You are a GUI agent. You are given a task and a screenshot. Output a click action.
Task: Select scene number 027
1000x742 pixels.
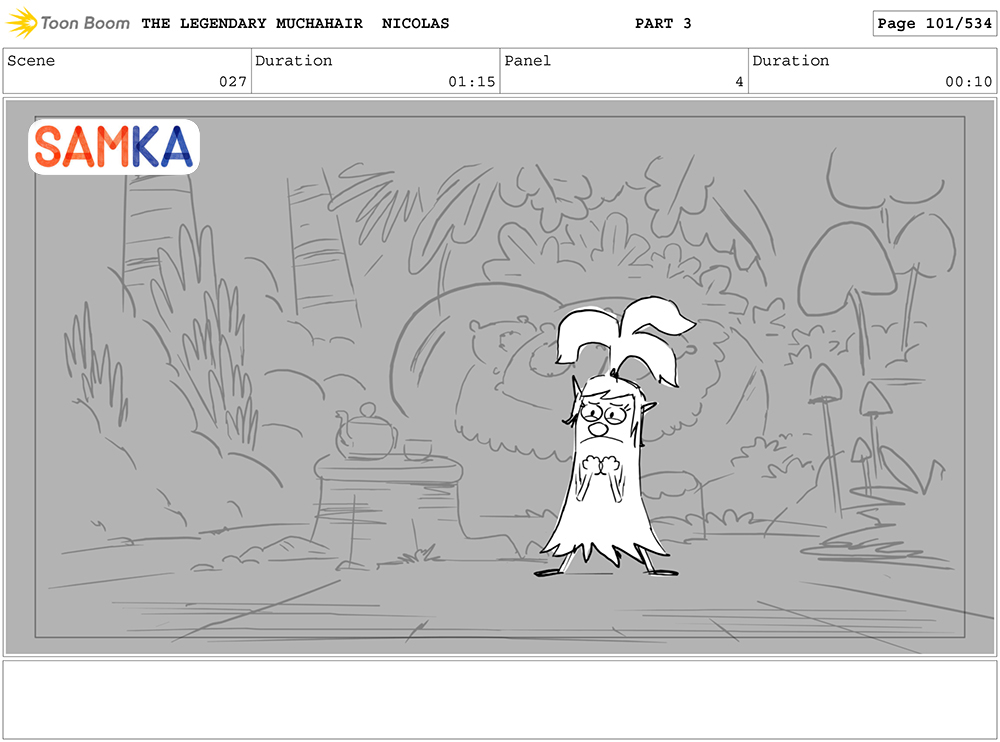[233, 82]
